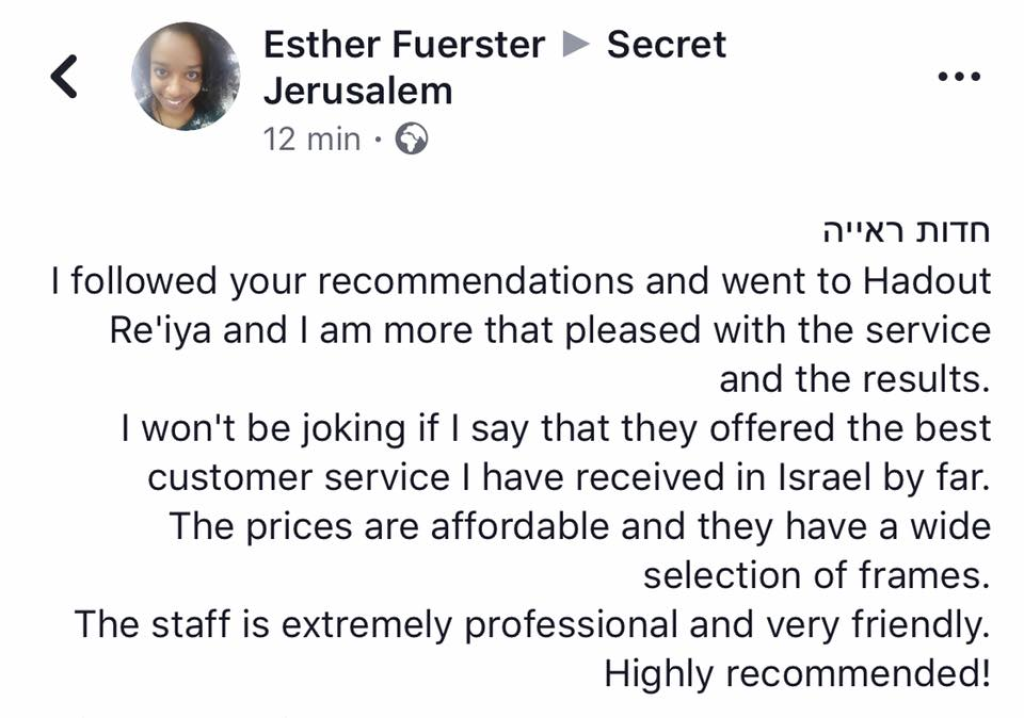
Task: Click the line starting "I followed your recommendations"
Action: (x=521, y=281)
